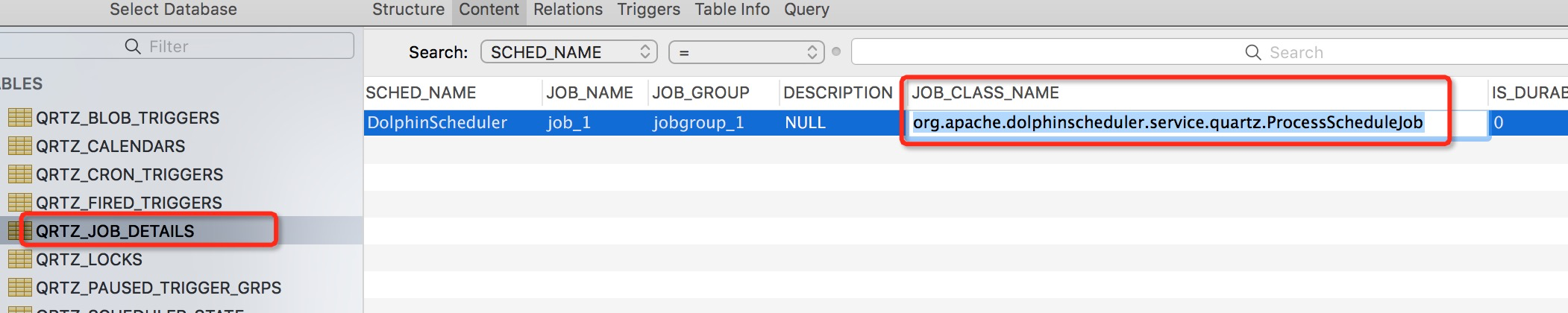Click table icon beside QRTZ_BLOB_TRIGGERS
This screenshot has width=1568, height=313.
pos(19,118)
